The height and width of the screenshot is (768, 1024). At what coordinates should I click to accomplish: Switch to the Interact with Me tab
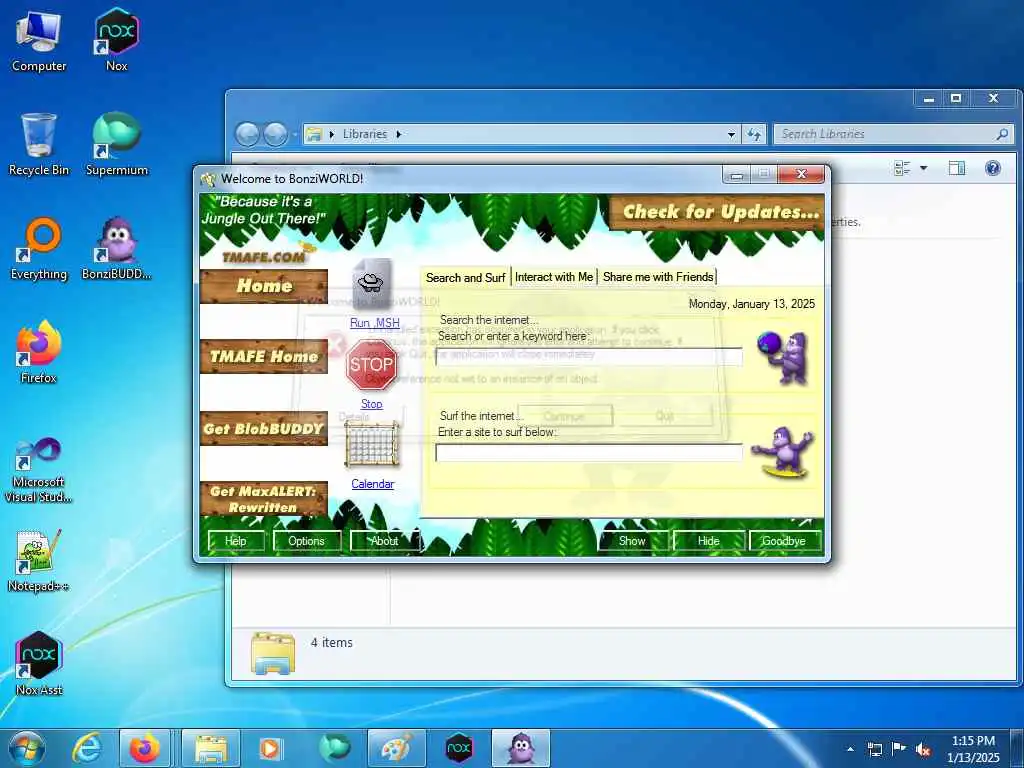click(554, 277)
